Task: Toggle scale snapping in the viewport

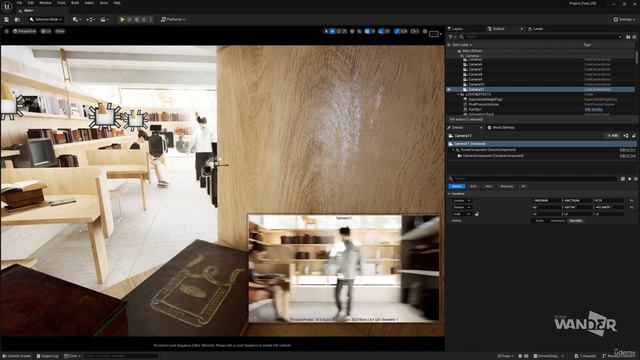Action: [x=397, y=31]
